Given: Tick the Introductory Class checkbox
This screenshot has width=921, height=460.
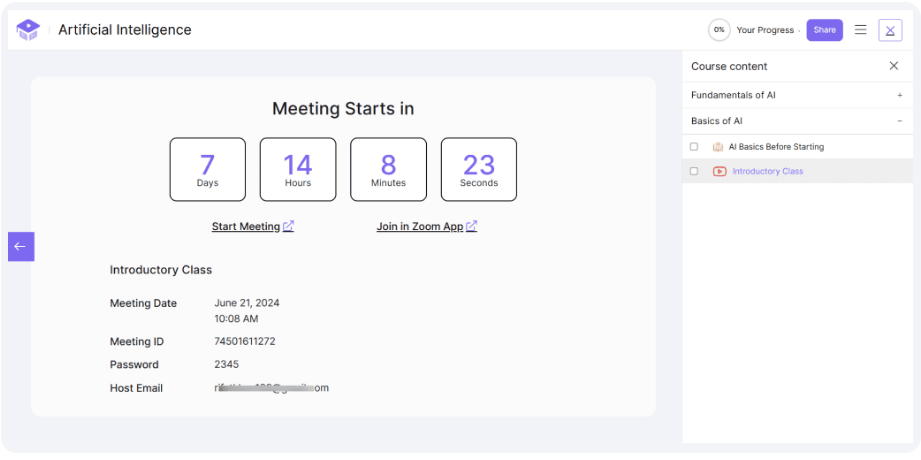Looking at the screenshot, I should [694, 172].
